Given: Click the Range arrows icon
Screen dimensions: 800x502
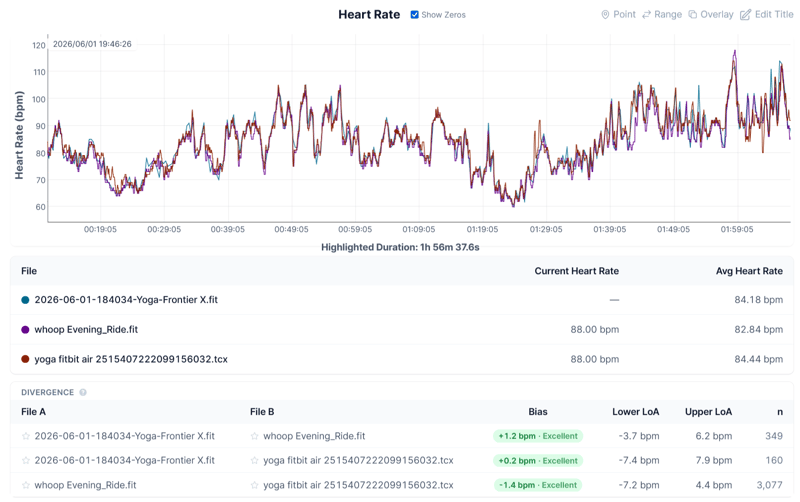Looking at the screenshot, I should pyautogui.click(x=646, y=14).
